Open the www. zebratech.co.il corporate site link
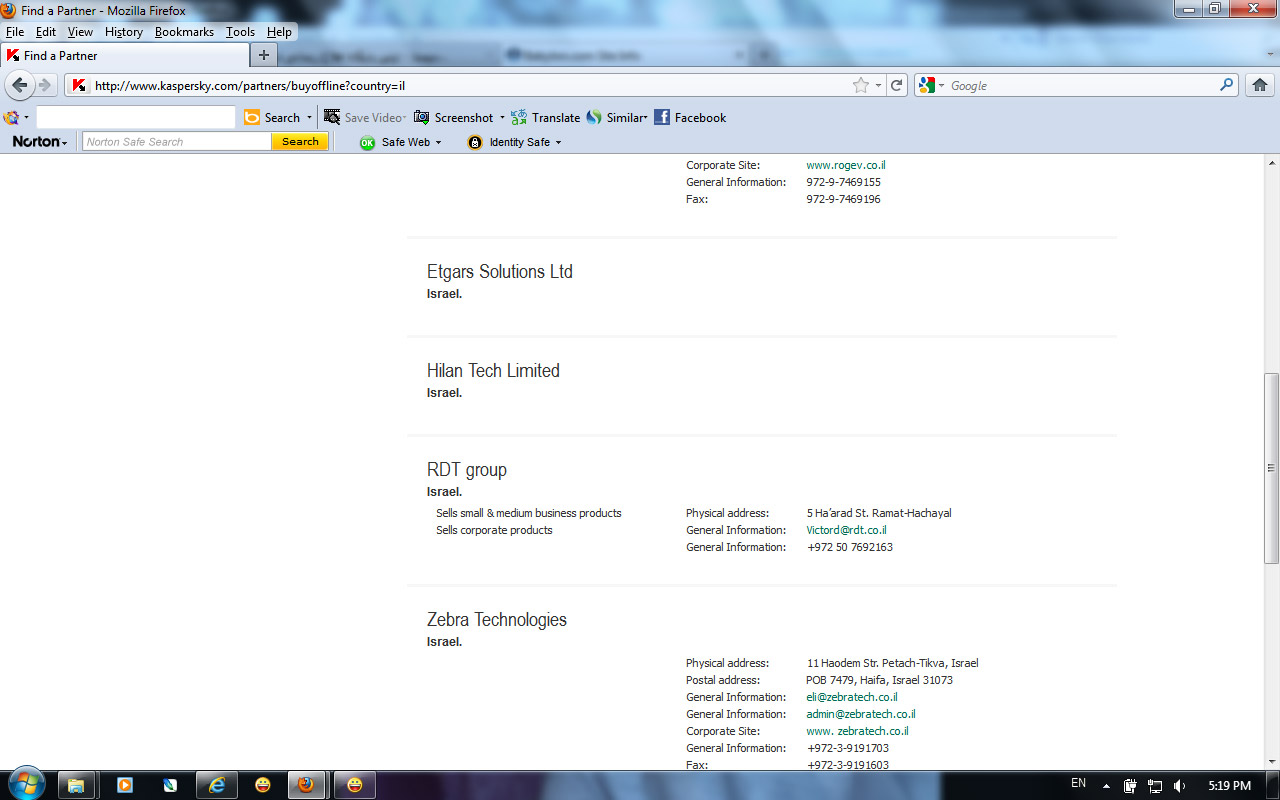The height and width of the screenshot is (800, 1280). coord(857,731)
